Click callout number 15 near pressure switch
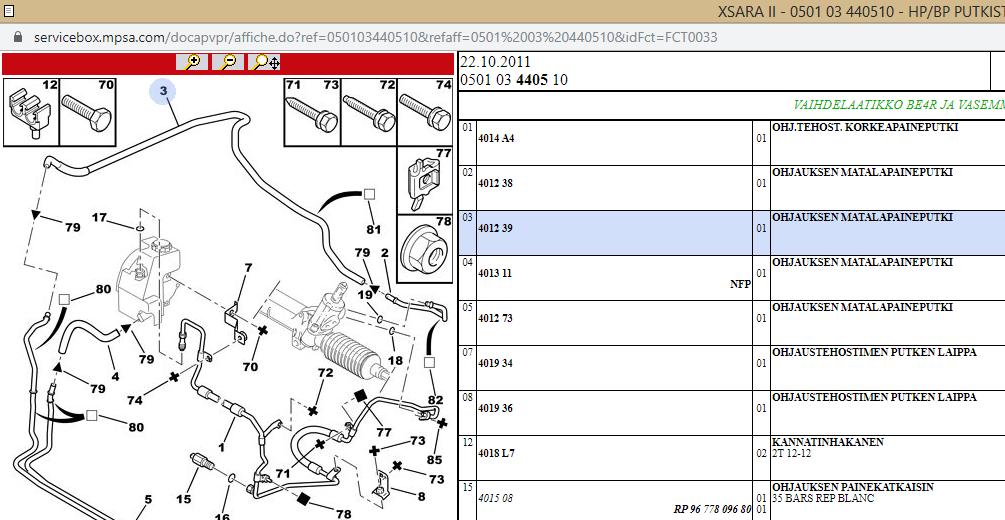 click(x=184, y=499)
